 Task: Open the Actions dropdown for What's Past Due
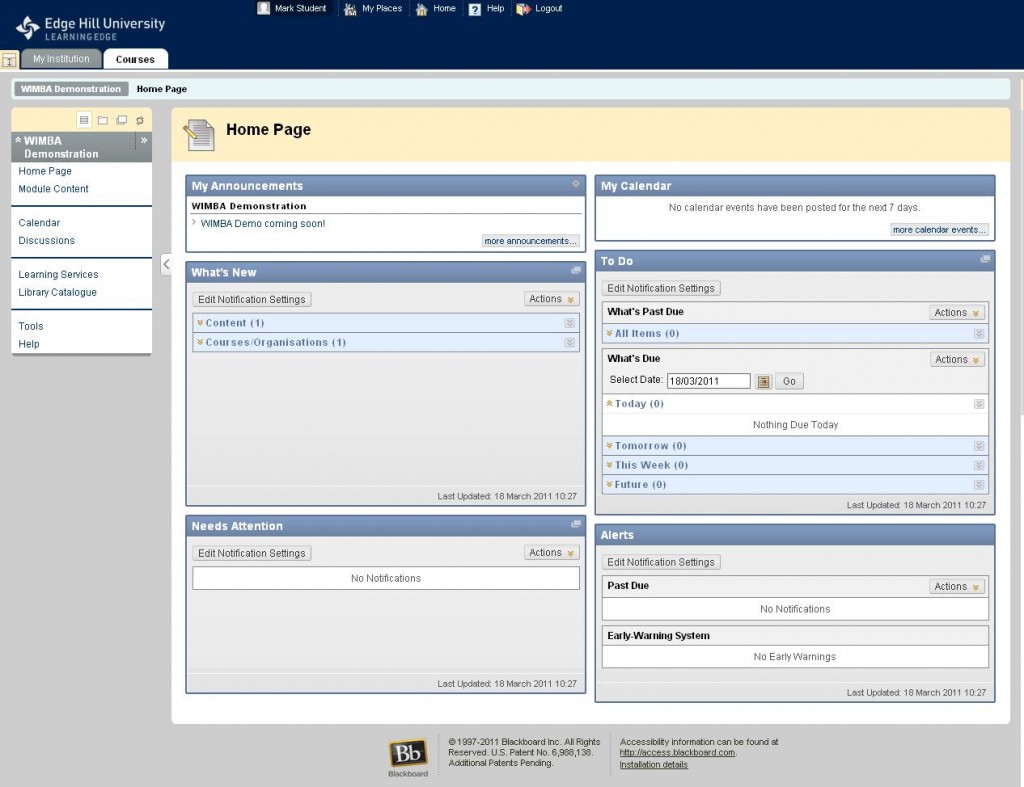click(x=956, y=312)
